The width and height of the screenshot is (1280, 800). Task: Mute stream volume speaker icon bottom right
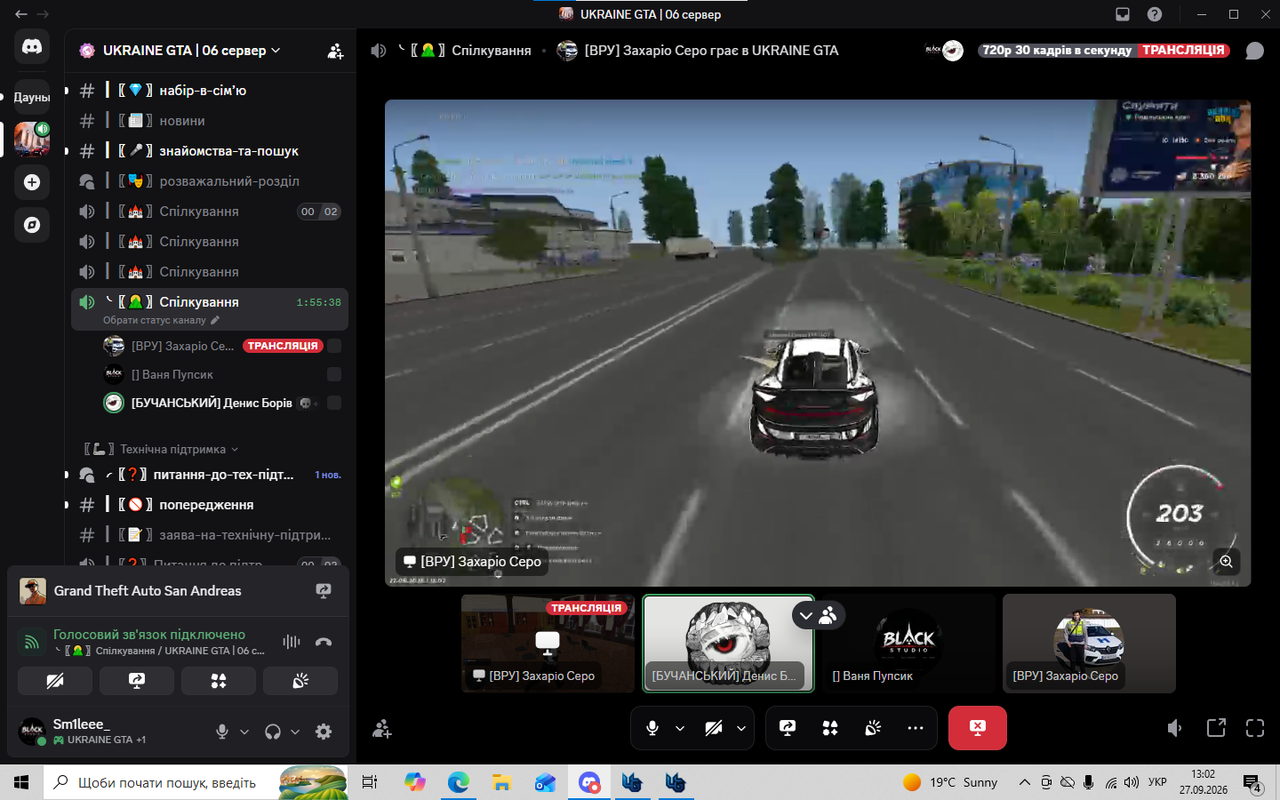1175,728
